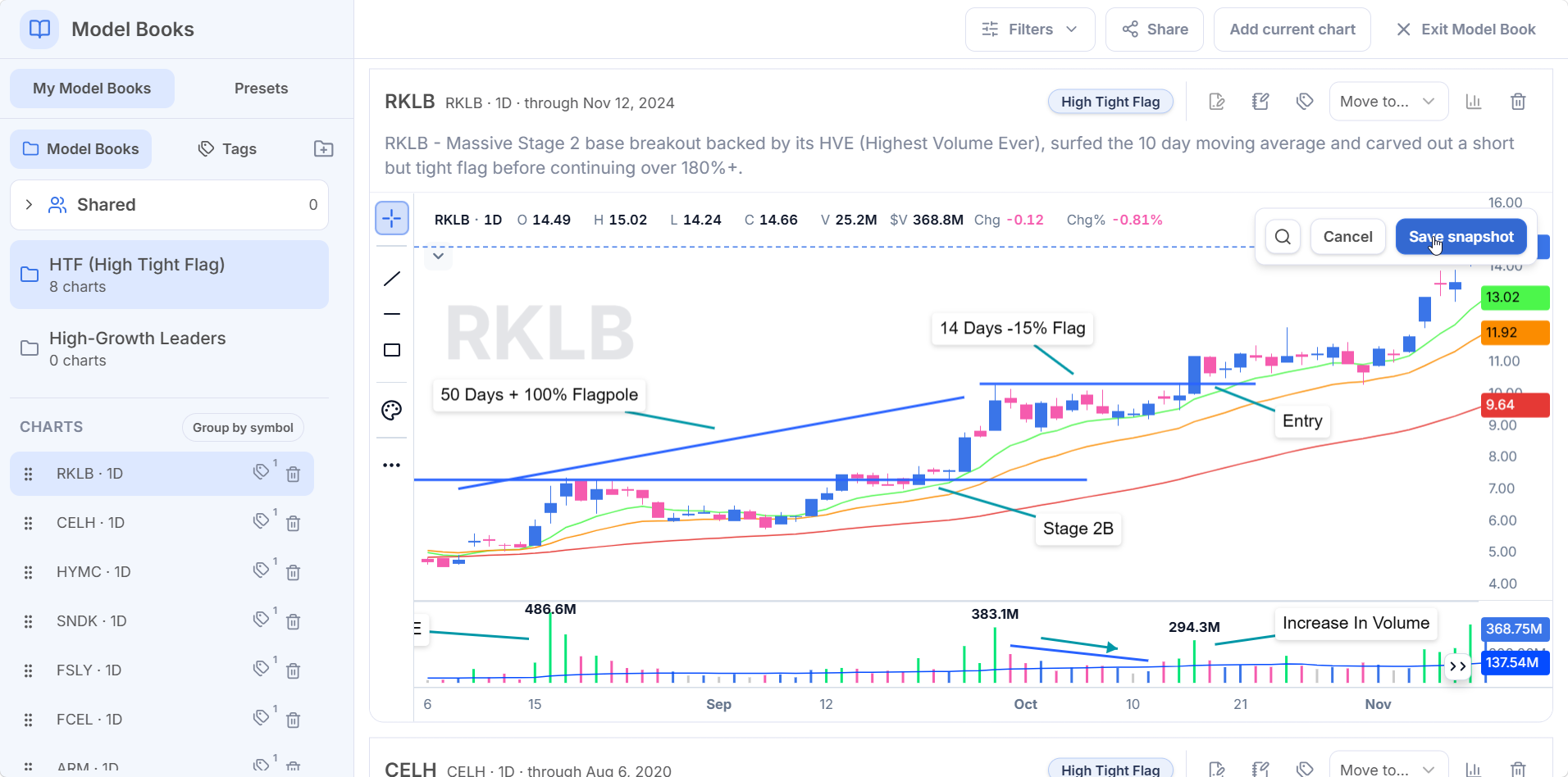
Task: Grab the RKLB row drag handle
Action: pyautogui.click(x=29, y=474)
